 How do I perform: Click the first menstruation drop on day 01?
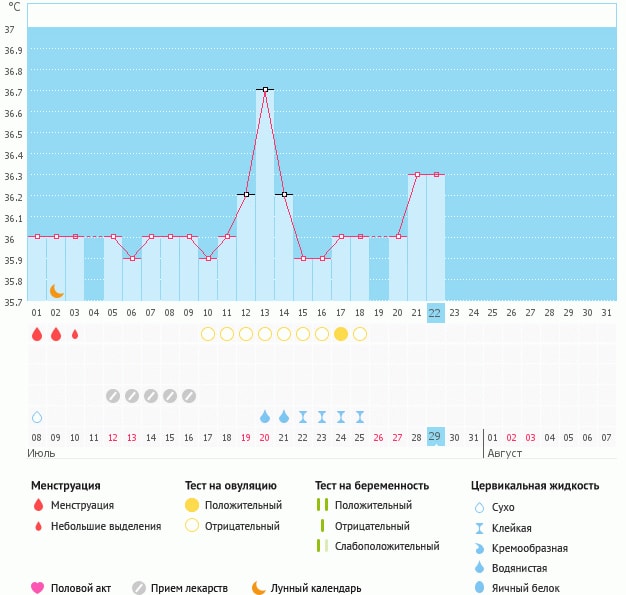pyautogui.click(x=37, y=334)
